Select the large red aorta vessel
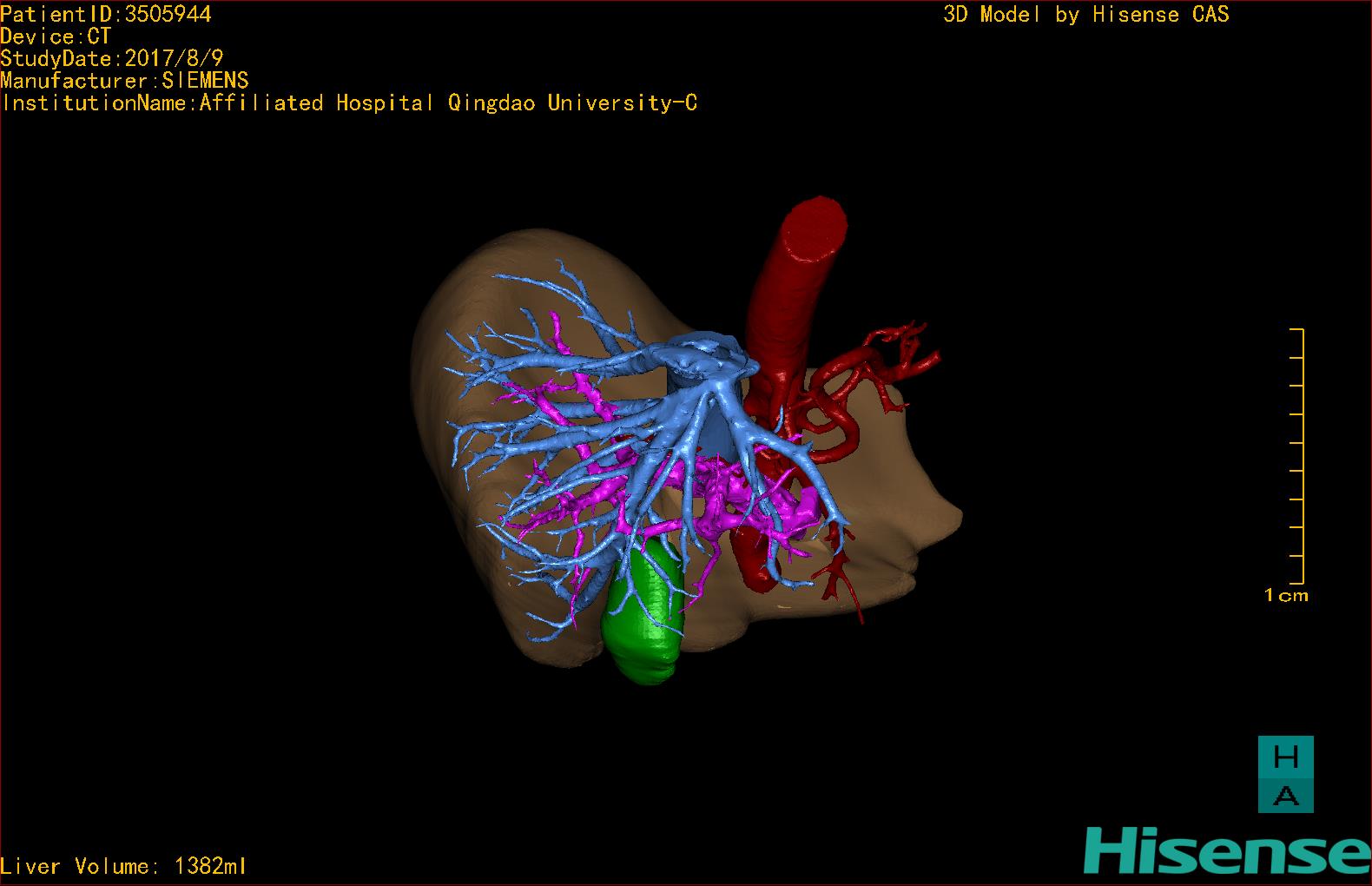 coord(795,295)
